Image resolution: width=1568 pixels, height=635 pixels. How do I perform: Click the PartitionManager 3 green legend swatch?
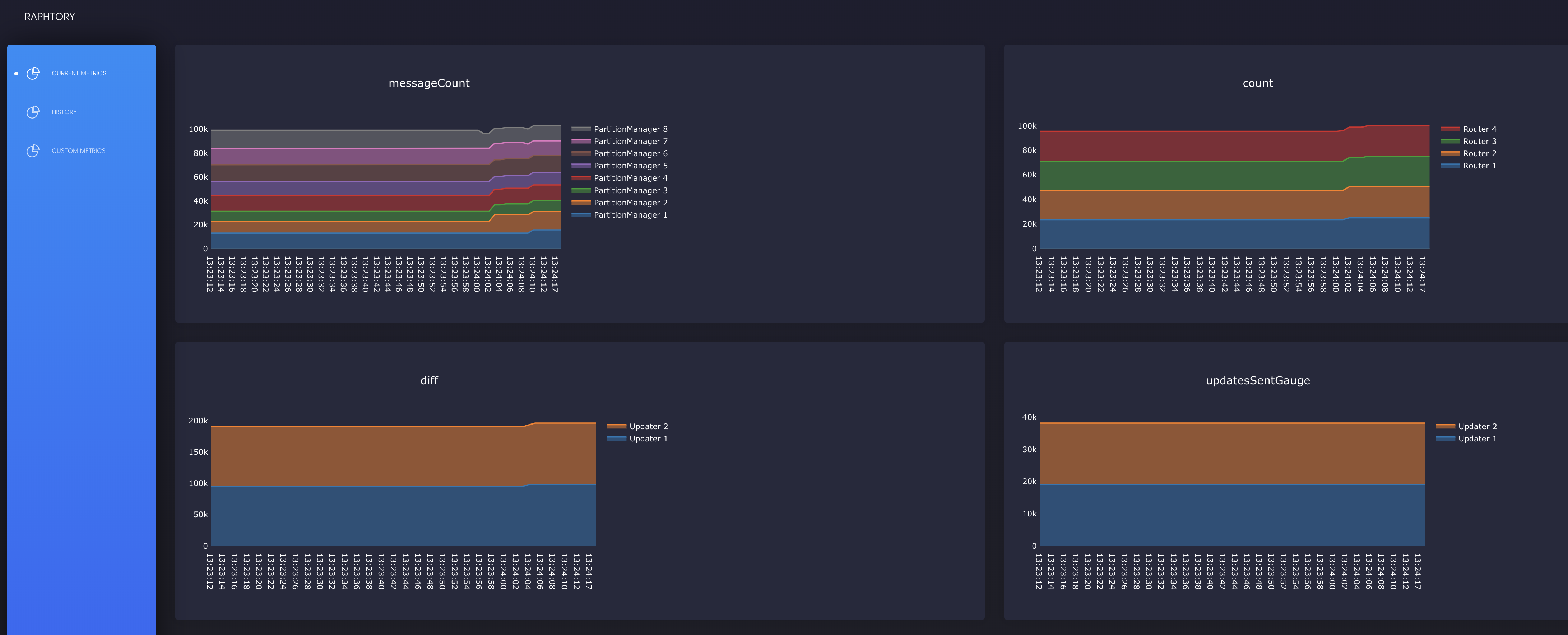click(x=581, y=191)
